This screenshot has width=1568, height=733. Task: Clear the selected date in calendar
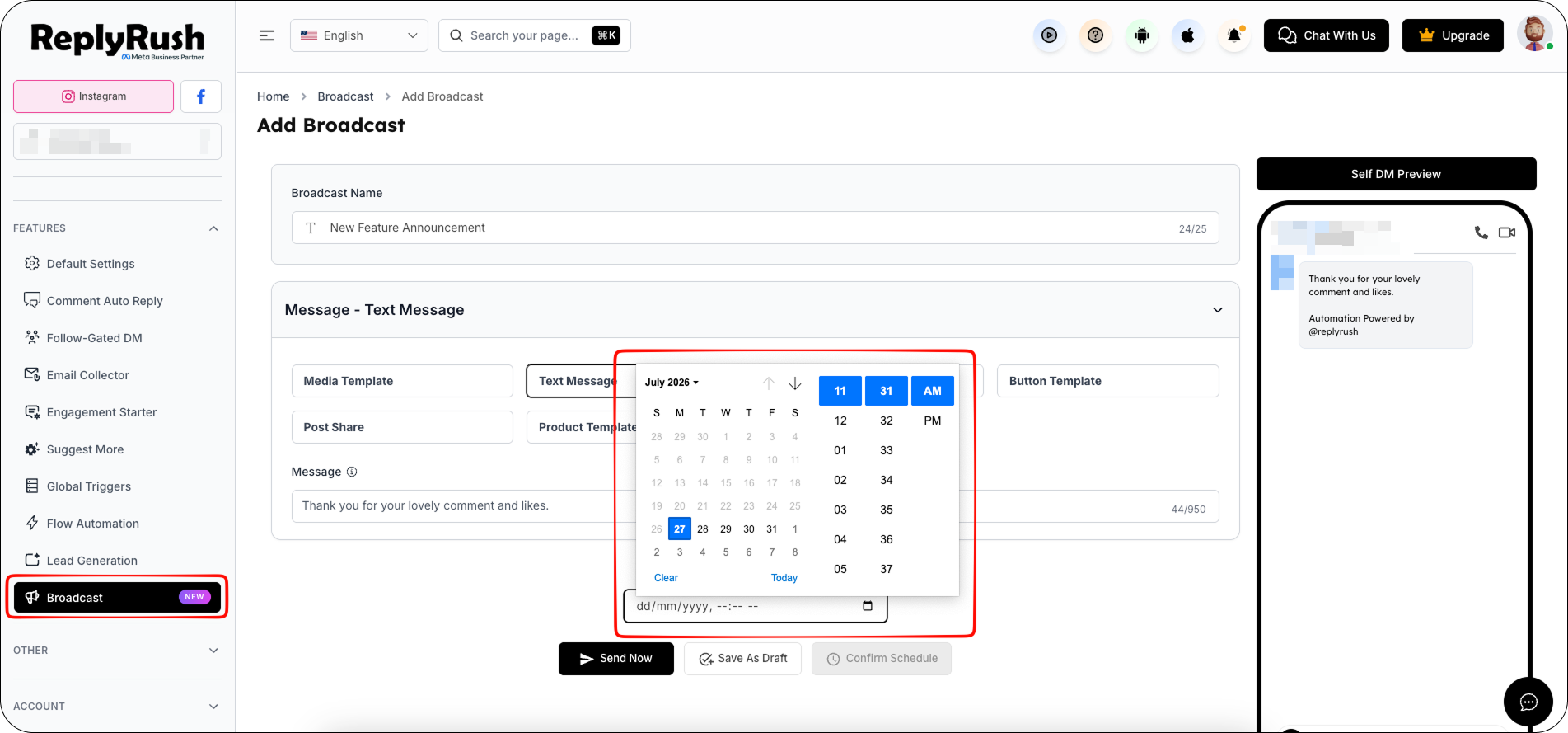(x=666, y=578)
